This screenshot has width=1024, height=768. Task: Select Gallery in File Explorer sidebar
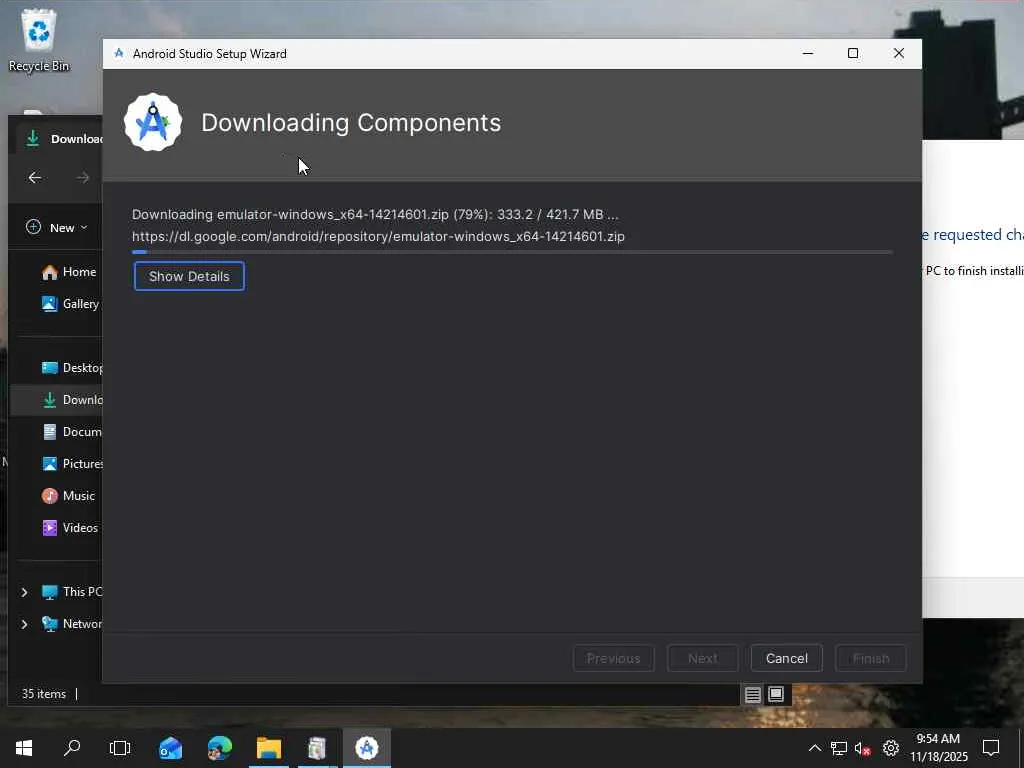(71, 304)
